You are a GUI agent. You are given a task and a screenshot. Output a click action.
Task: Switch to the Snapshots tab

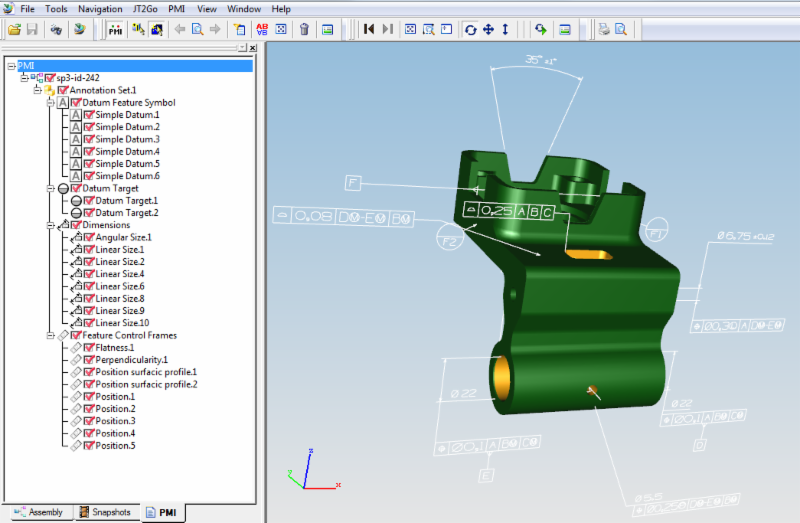pyautogui.click(x=104, y=512)
